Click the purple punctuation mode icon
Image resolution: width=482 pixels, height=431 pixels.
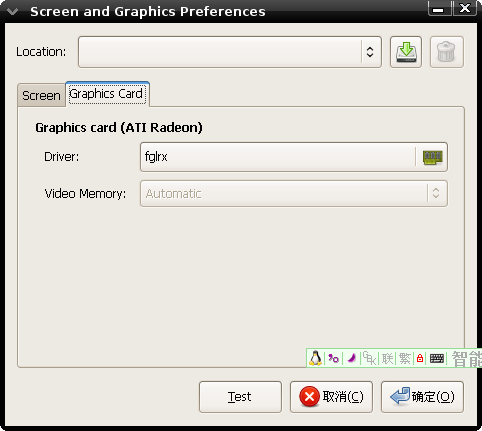(333, 358)
